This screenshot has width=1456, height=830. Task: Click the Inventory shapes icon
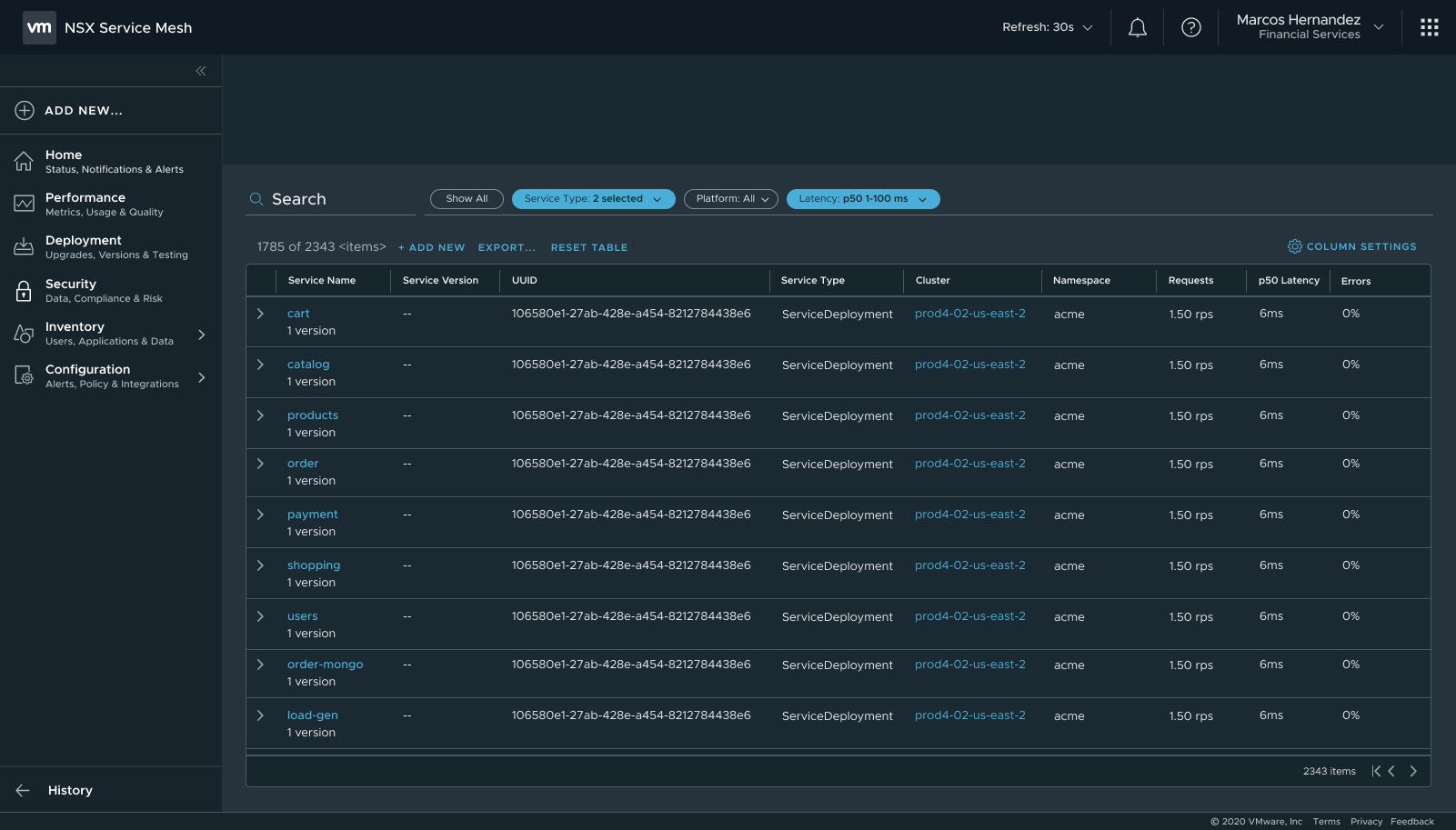24,334
